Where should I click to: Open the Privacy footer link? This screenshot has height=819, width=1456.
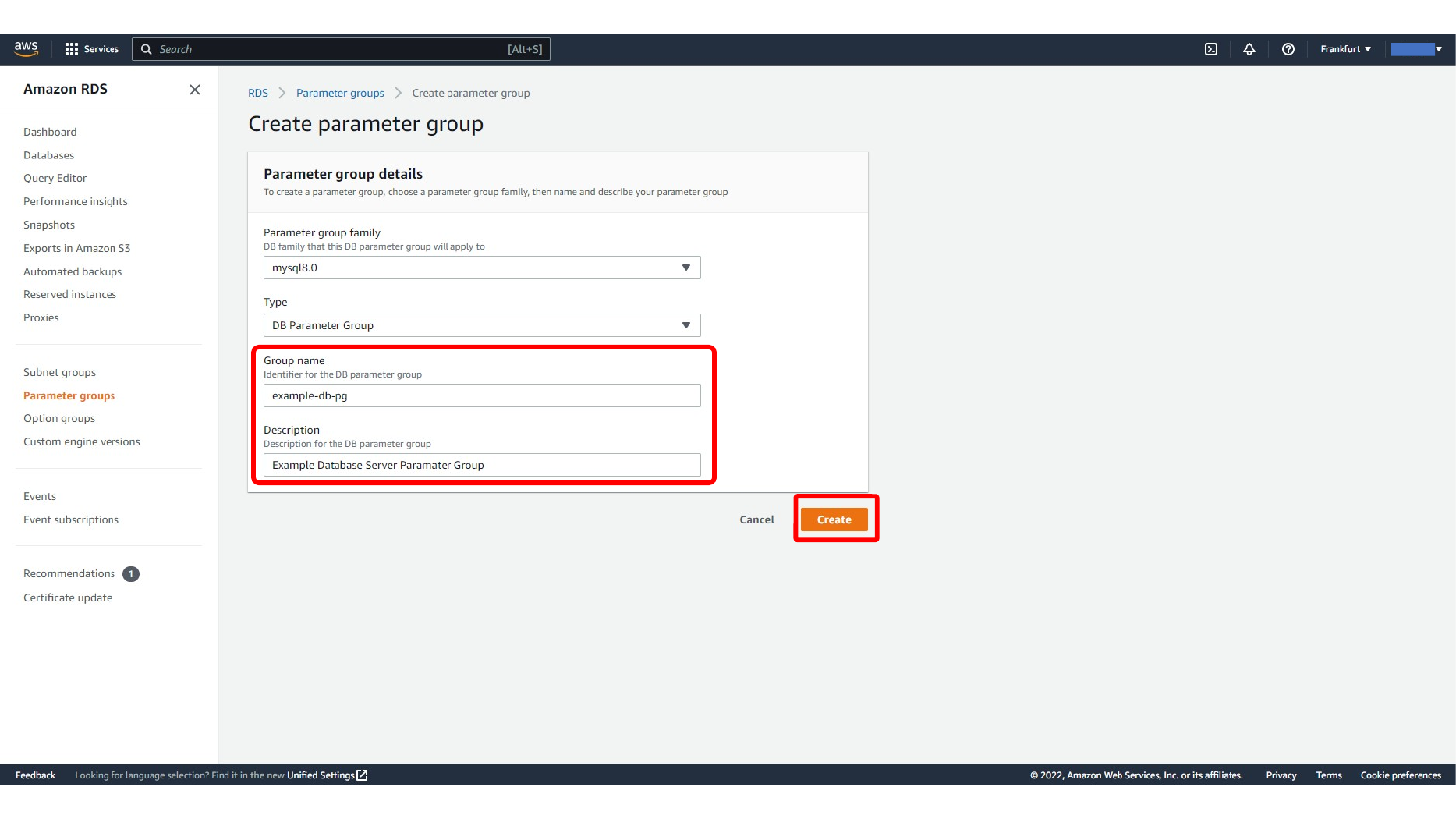(1281, 775)
